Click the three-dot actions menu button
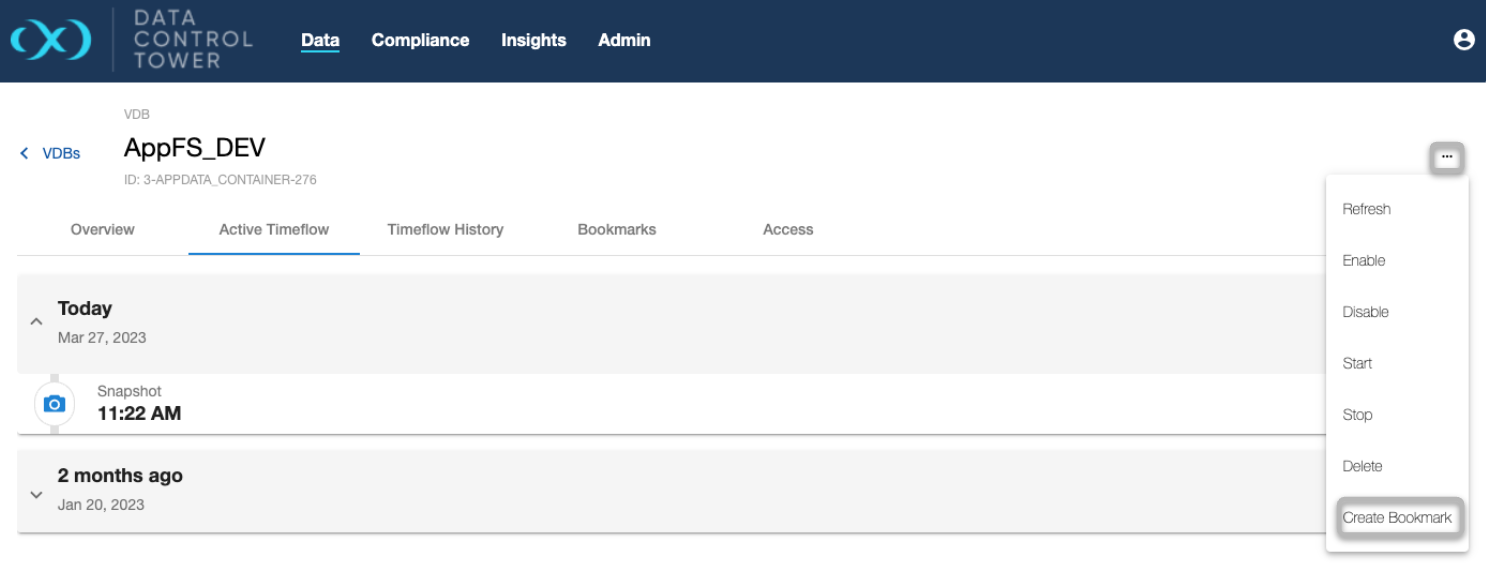Image resolution: width=1486 pixels, height=572 pixels. pos(1446,157)
